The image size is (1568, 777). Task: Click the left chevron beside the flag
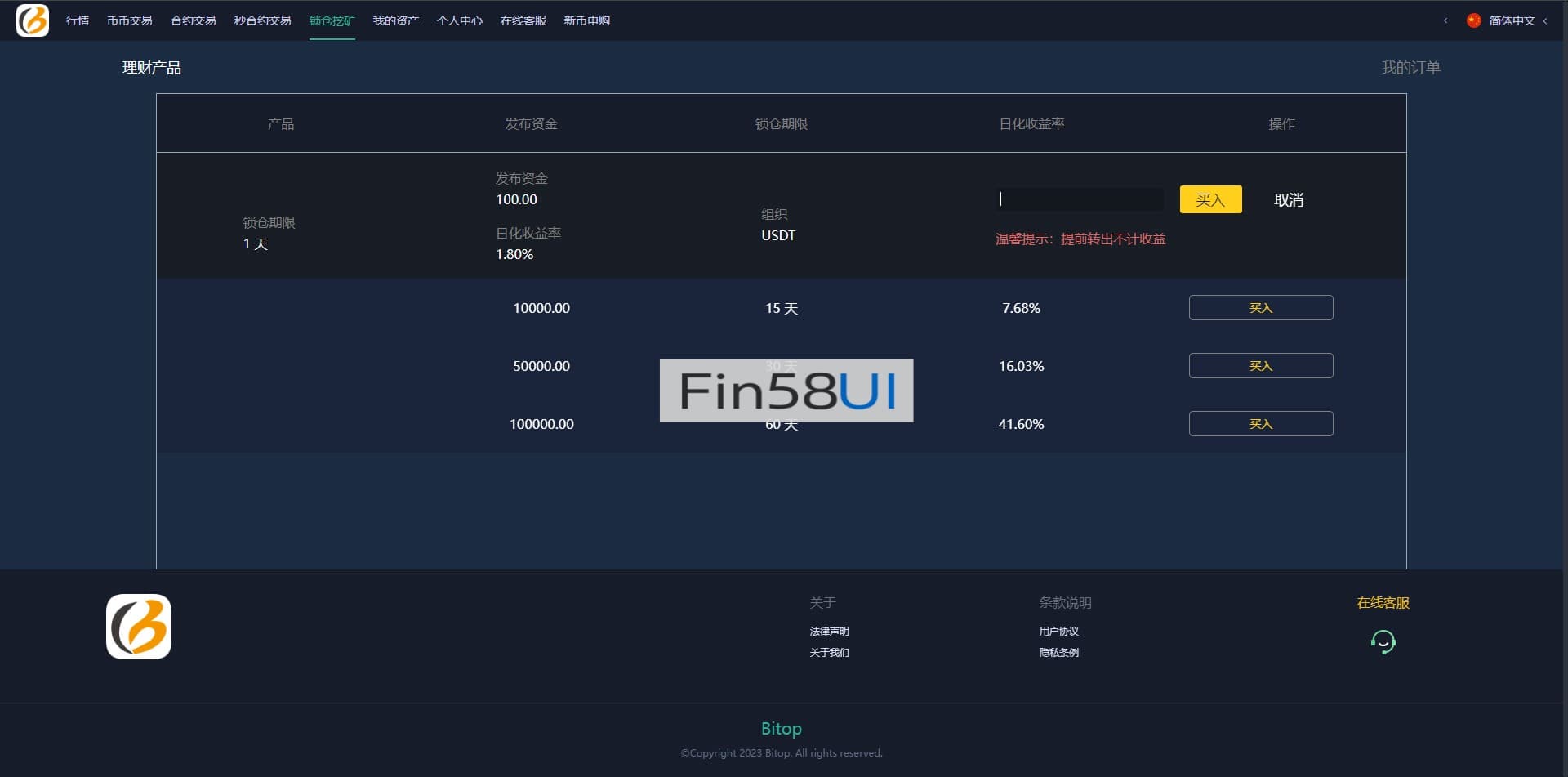click(1445, 20)
